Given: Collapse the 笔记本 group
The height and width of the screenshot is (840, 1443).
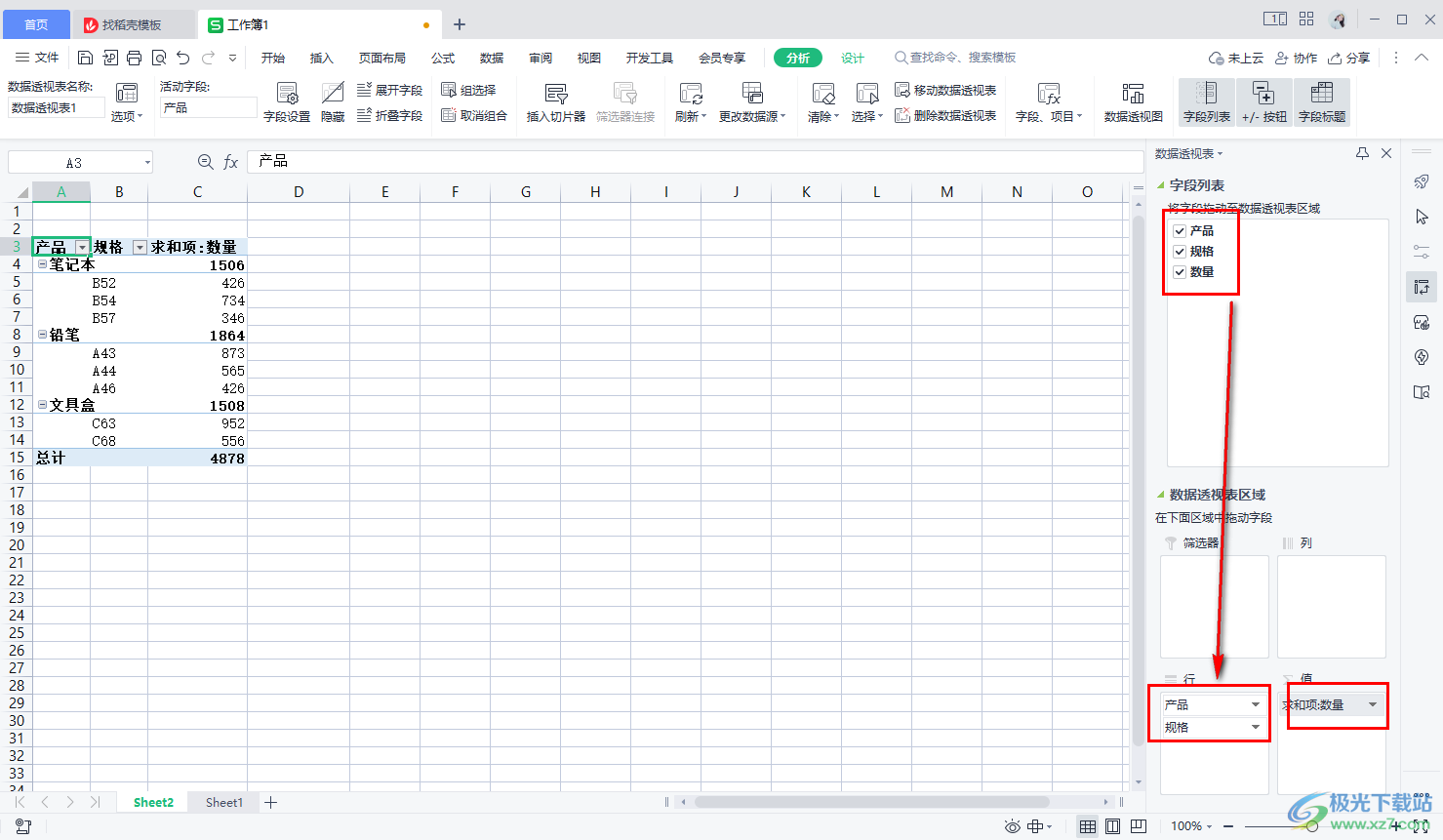Looking at the screenshot, I should pos(42,264).
